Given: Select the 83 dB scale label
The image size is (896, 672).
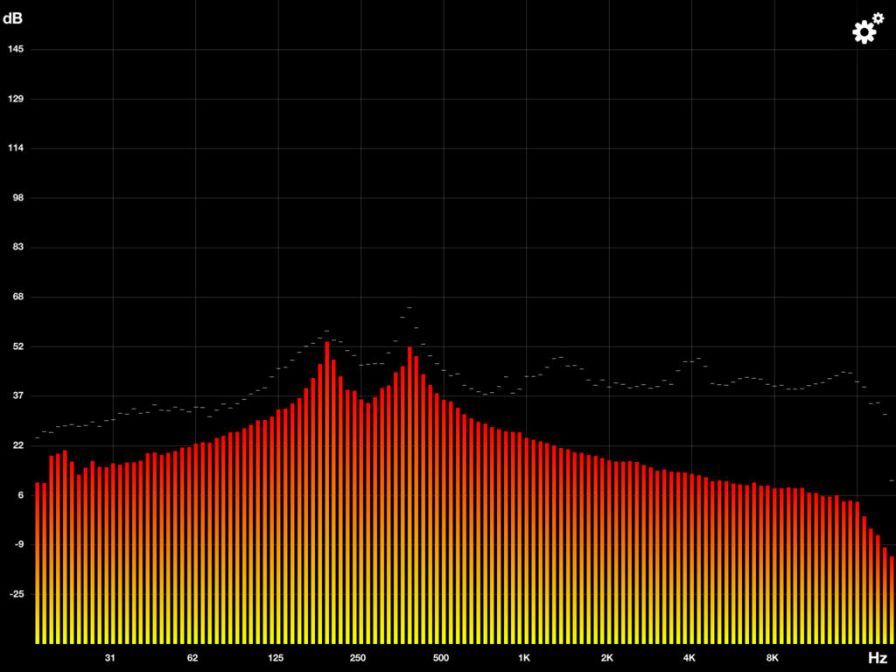Looking at the screenshot, I should [x=15, y=247].
